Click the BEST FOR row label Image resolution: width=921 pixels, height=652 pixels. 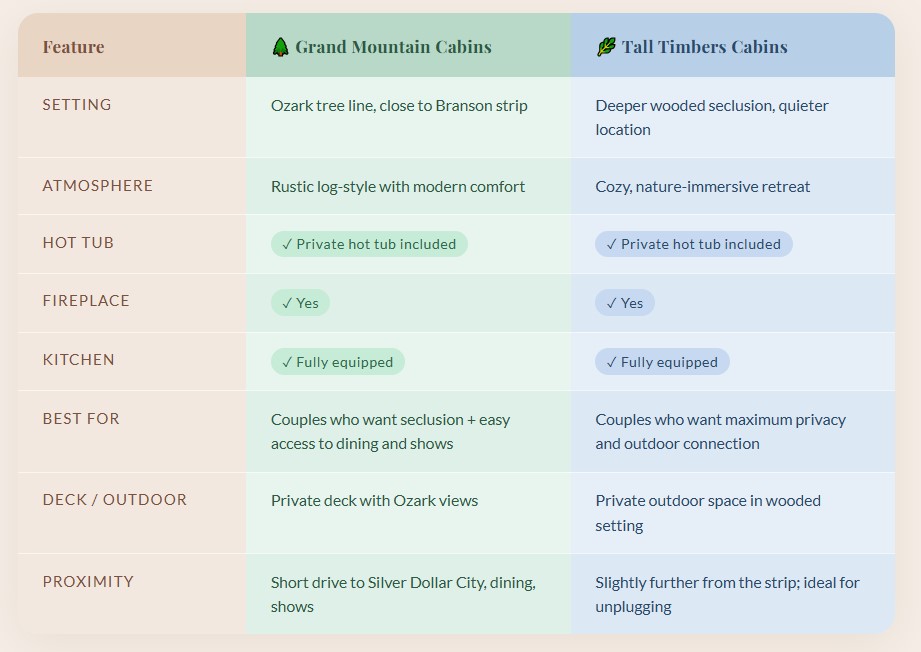coord(81,419)
